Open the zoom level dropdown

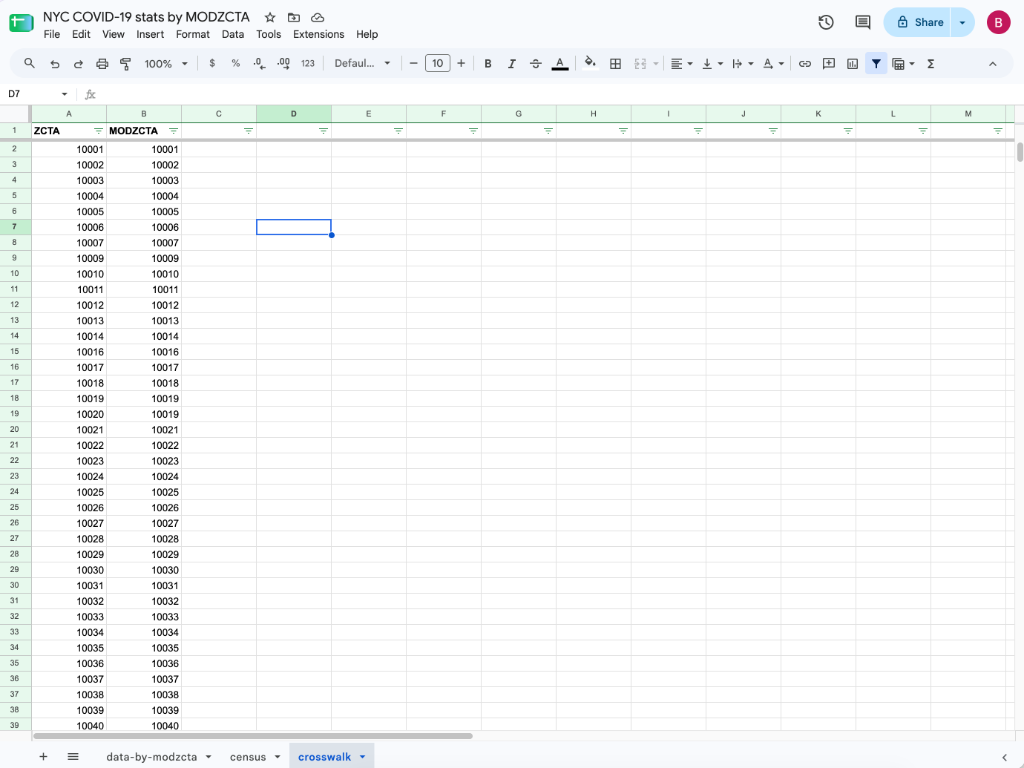coord(166,63)
